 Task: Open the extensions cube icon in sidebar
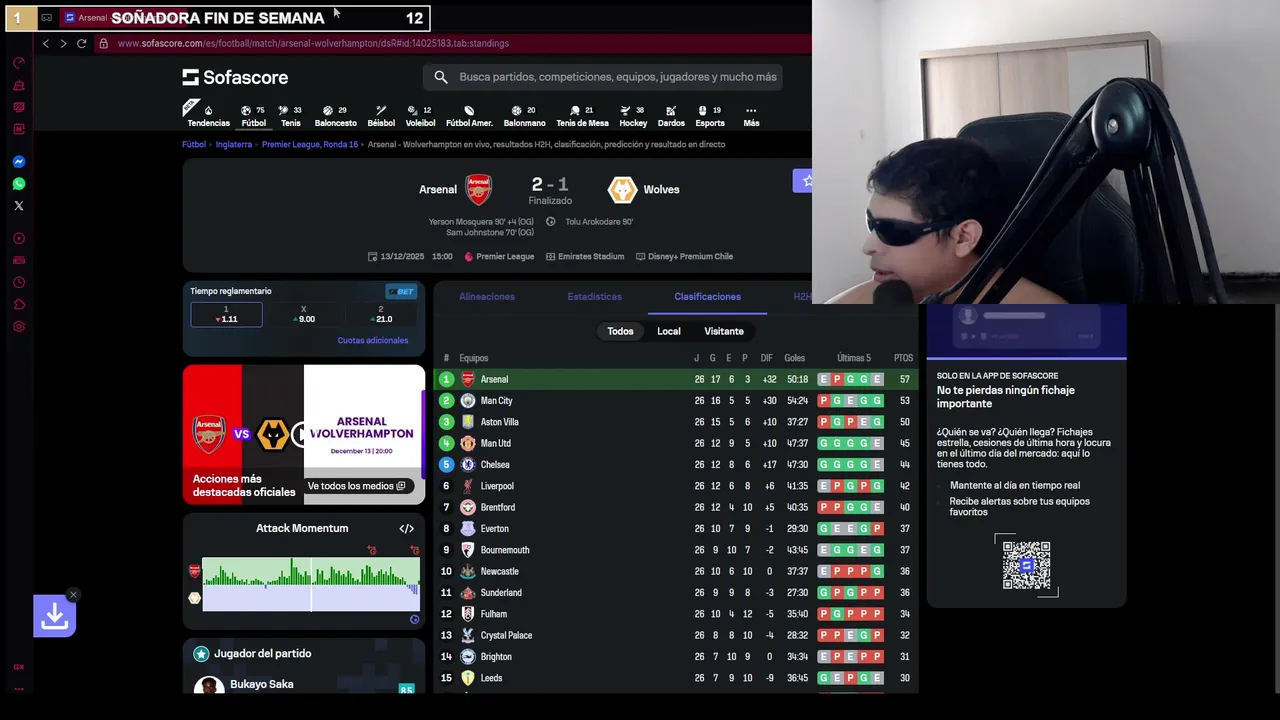[x=18, y=304]
